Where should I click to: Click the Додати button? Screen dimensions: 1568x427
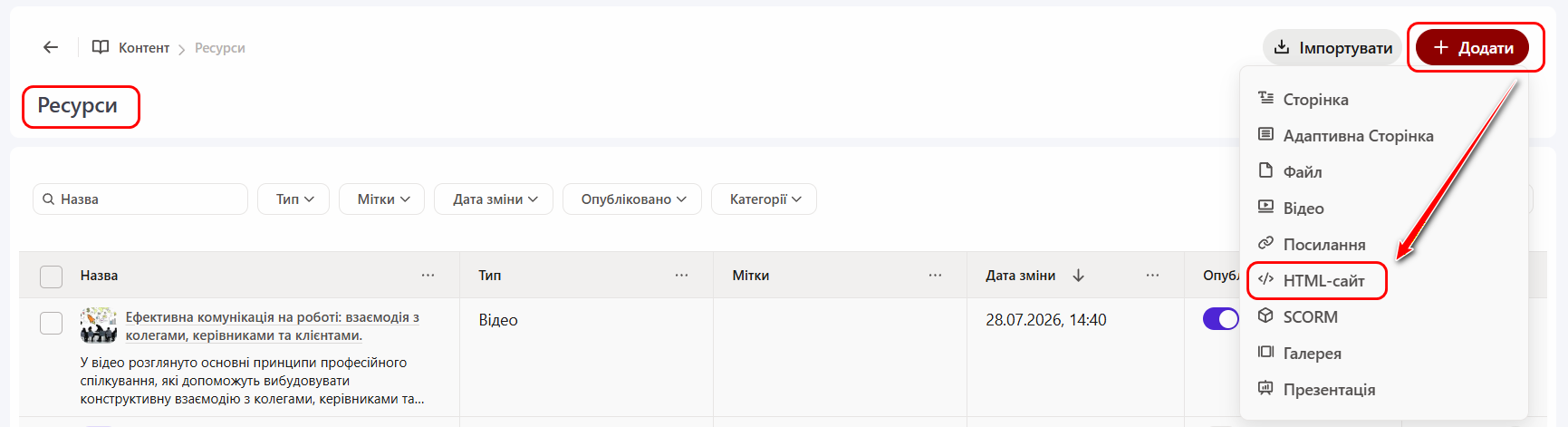(x=1473, y=47)
